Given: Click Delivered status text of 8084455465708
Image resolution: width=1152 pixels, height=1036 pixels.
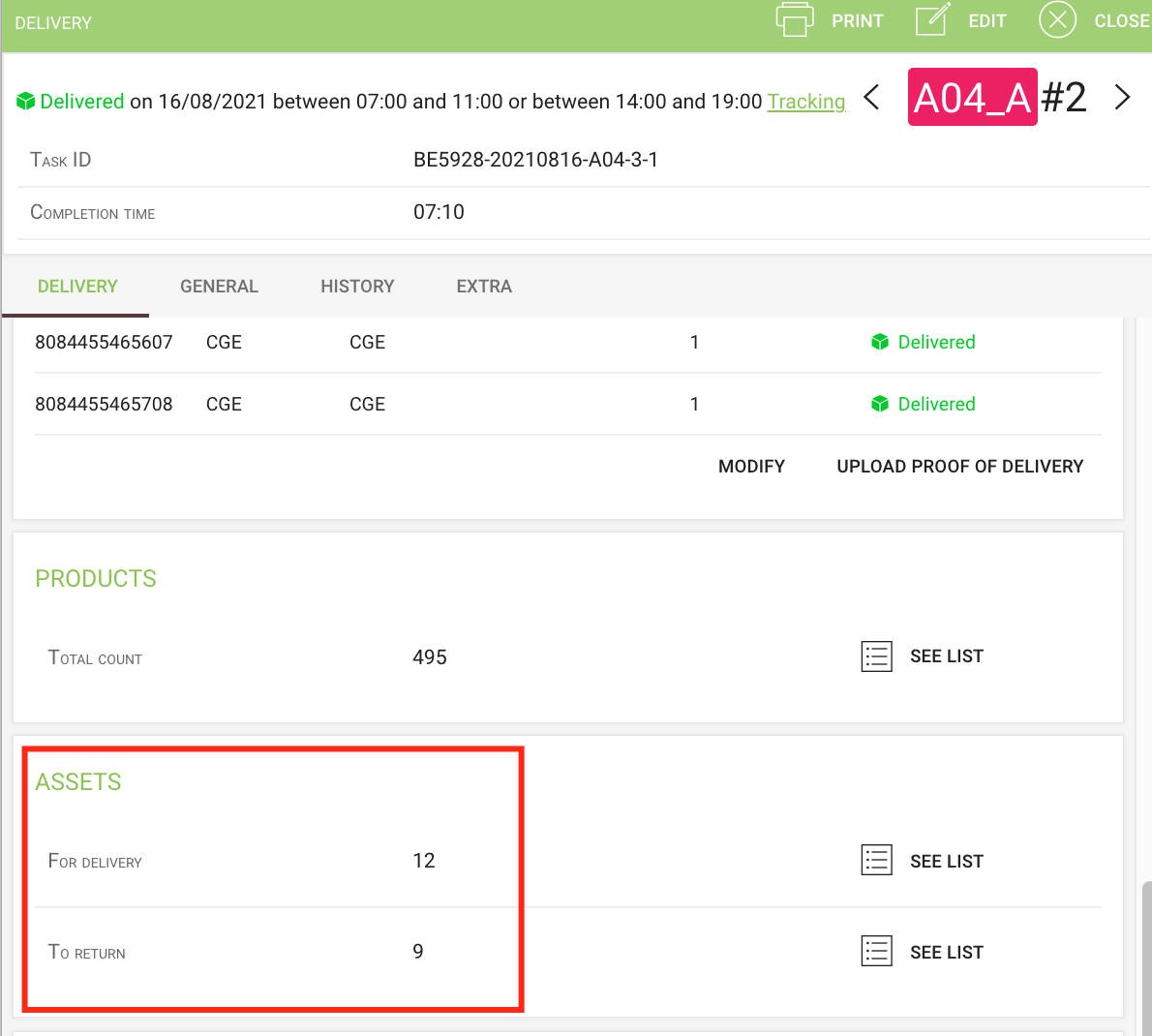Looking at the screenshot, I should pyautogui.click(x=937, y=404).
